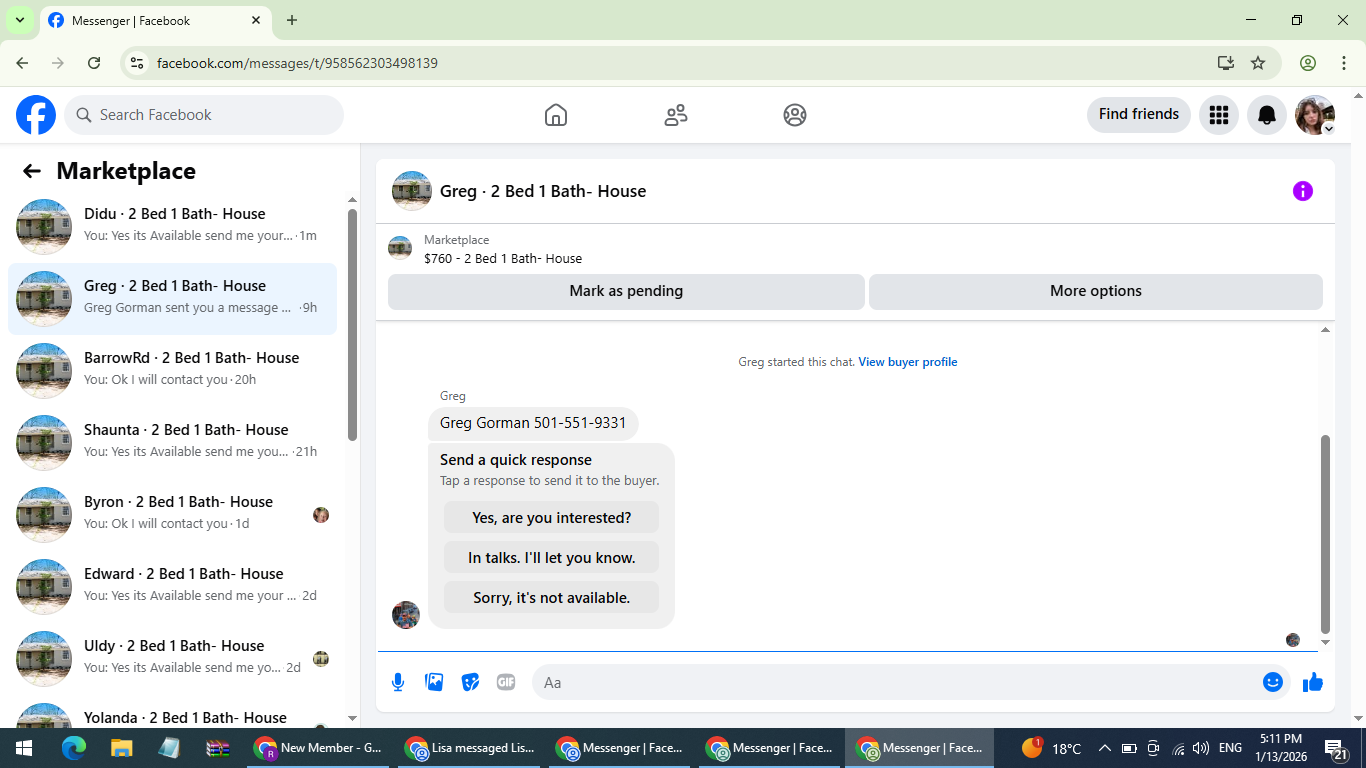Switch to New Member taskbar window
The height and width of the screenshot is (768, 1366).
(x=320, y=748)
